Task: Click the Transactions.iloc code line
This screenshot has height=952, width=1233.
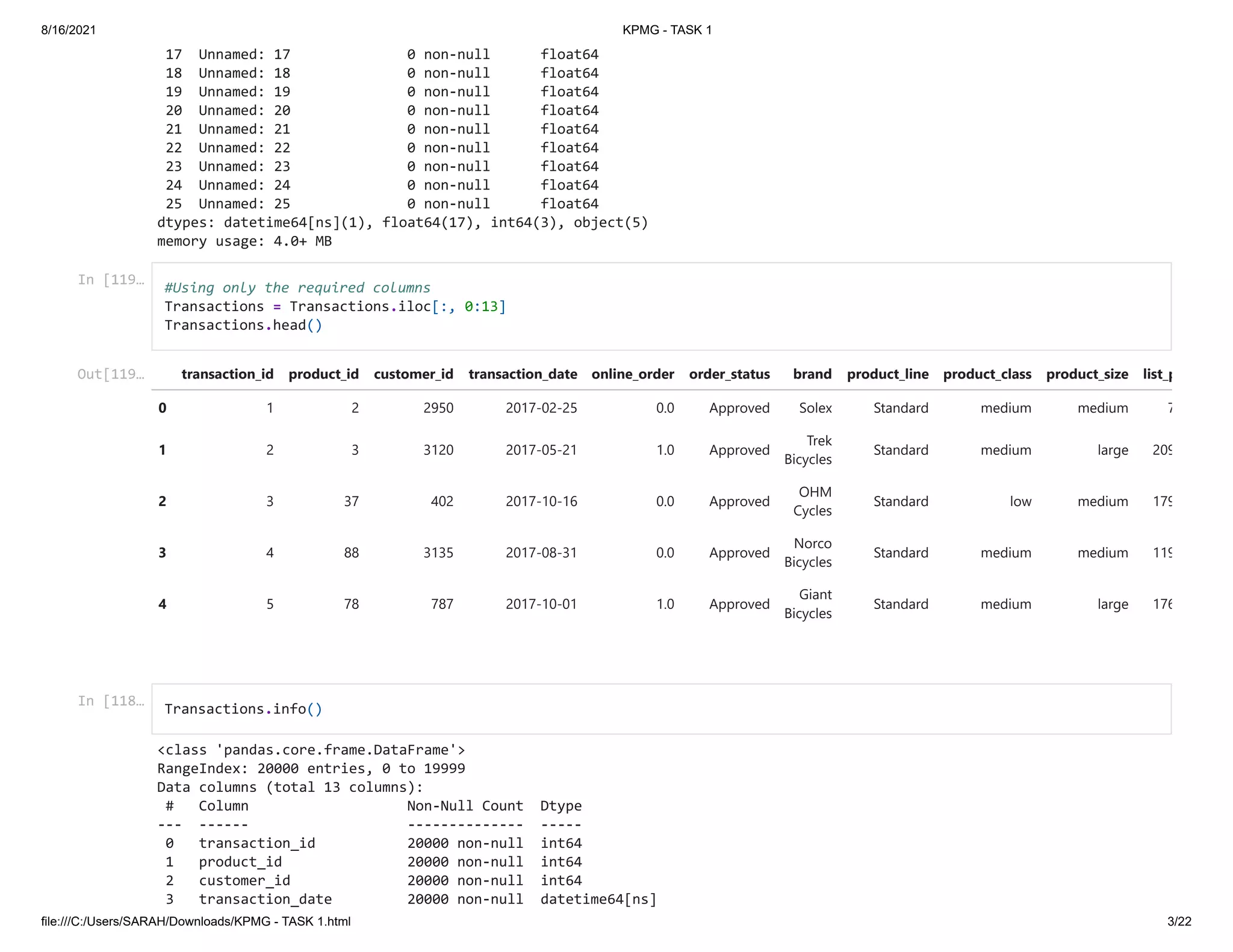Action: (x=335, y=306)
